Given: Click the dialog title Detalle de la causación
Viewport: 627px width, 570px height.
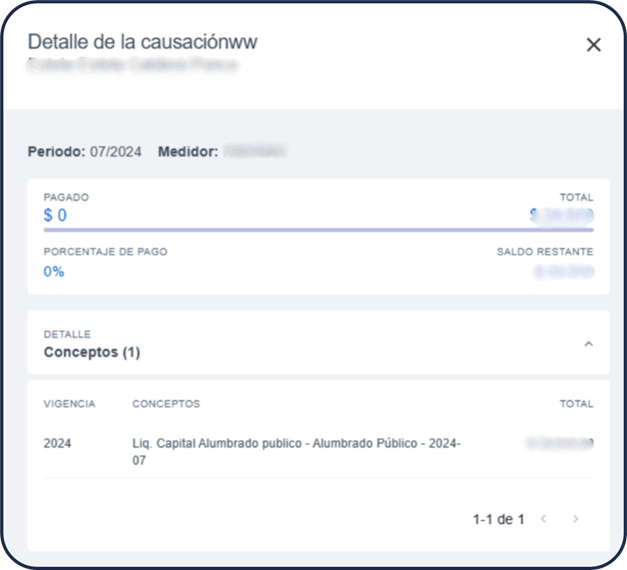Looking at the screenshot, I should pyautogui.click(x=142, y=41).
